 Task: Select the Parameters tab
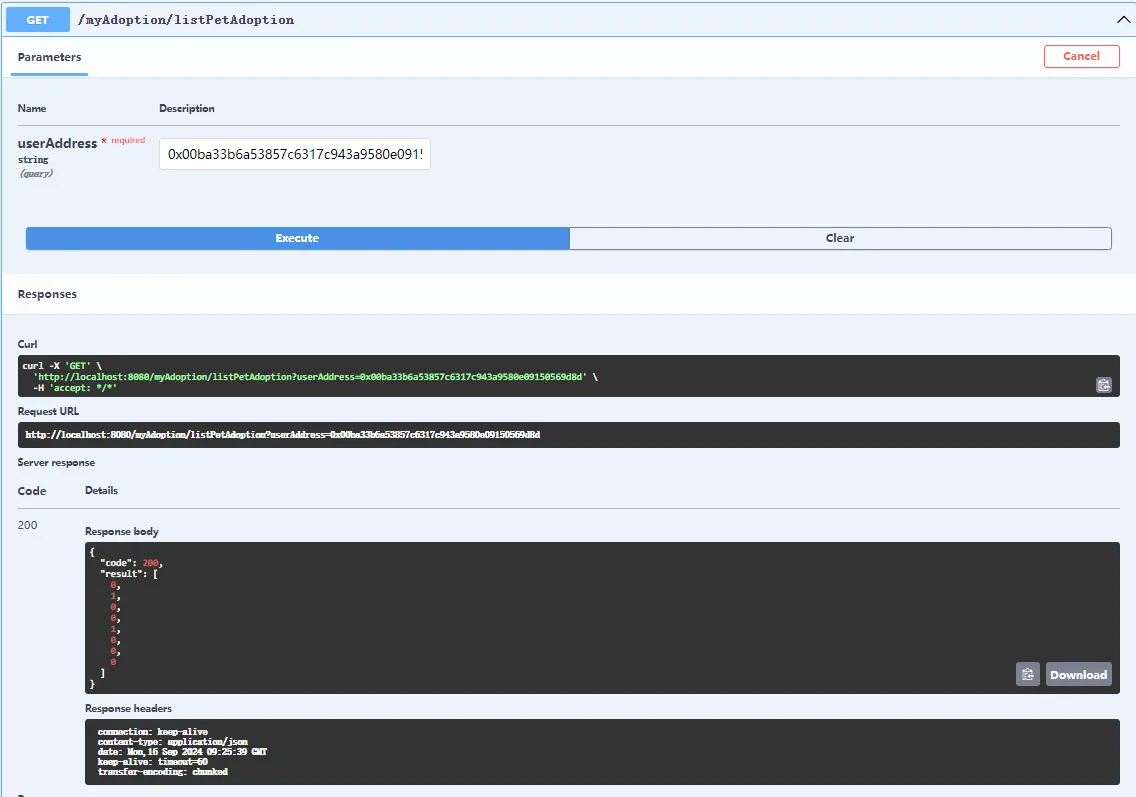click(x=50, y=57)
